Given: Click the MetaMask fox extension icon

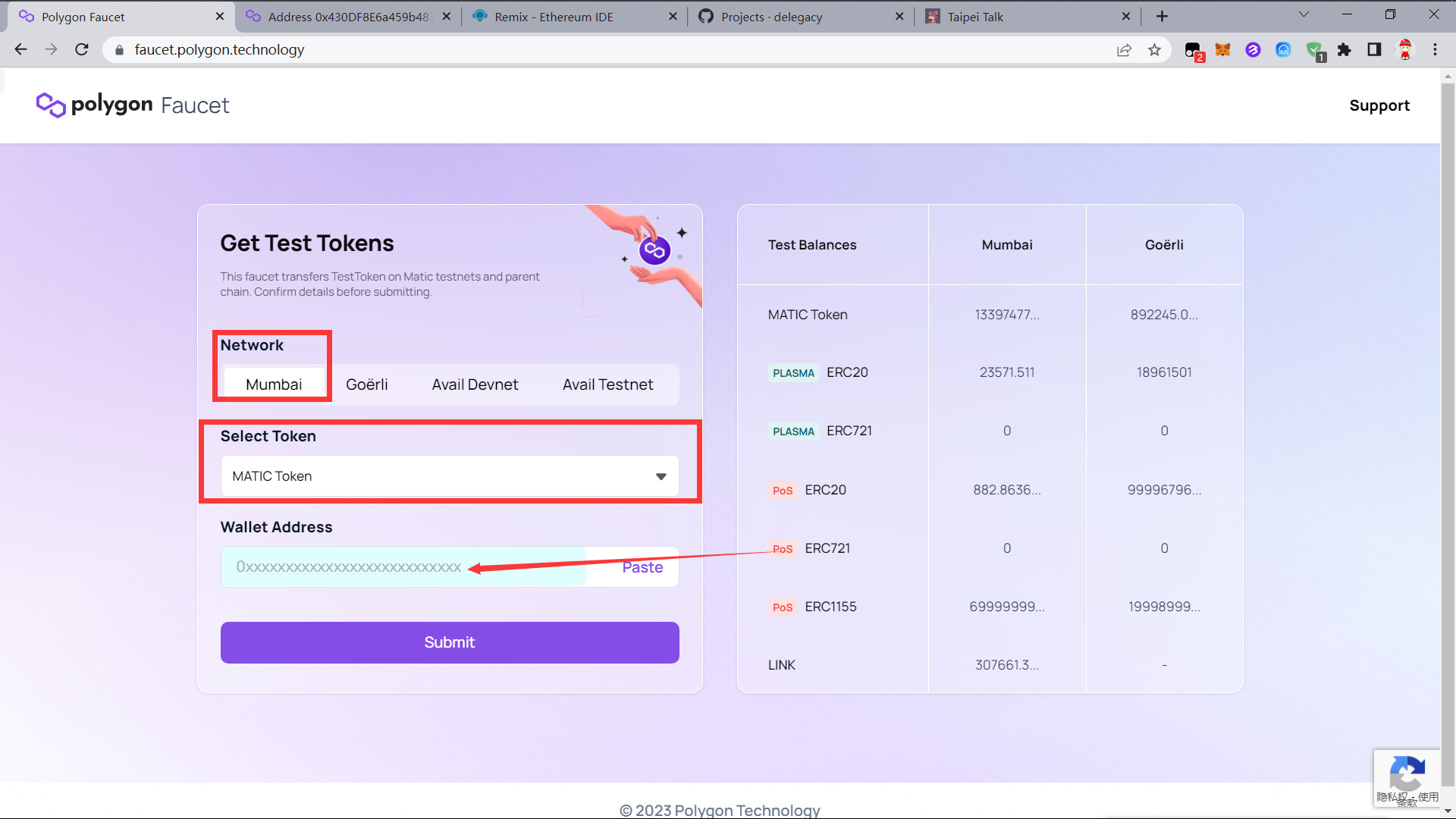Looking at the screenshot, I should 1222,50.
